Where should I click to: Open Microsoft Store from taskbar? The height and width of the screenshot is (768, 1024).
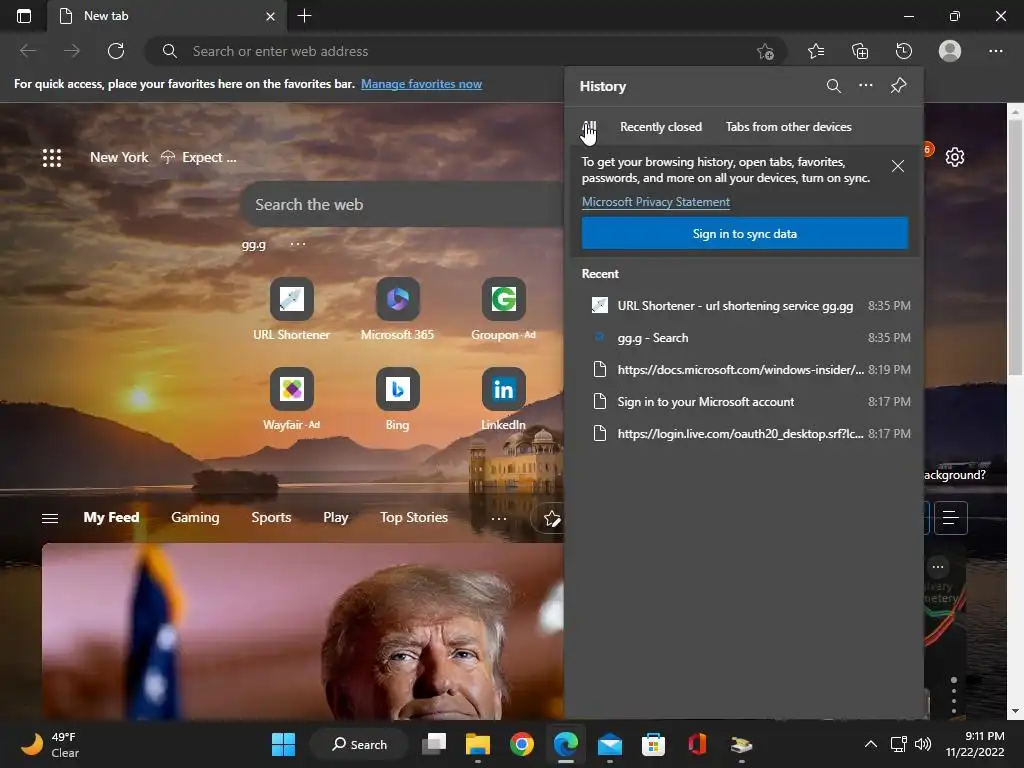coord(653,744)
